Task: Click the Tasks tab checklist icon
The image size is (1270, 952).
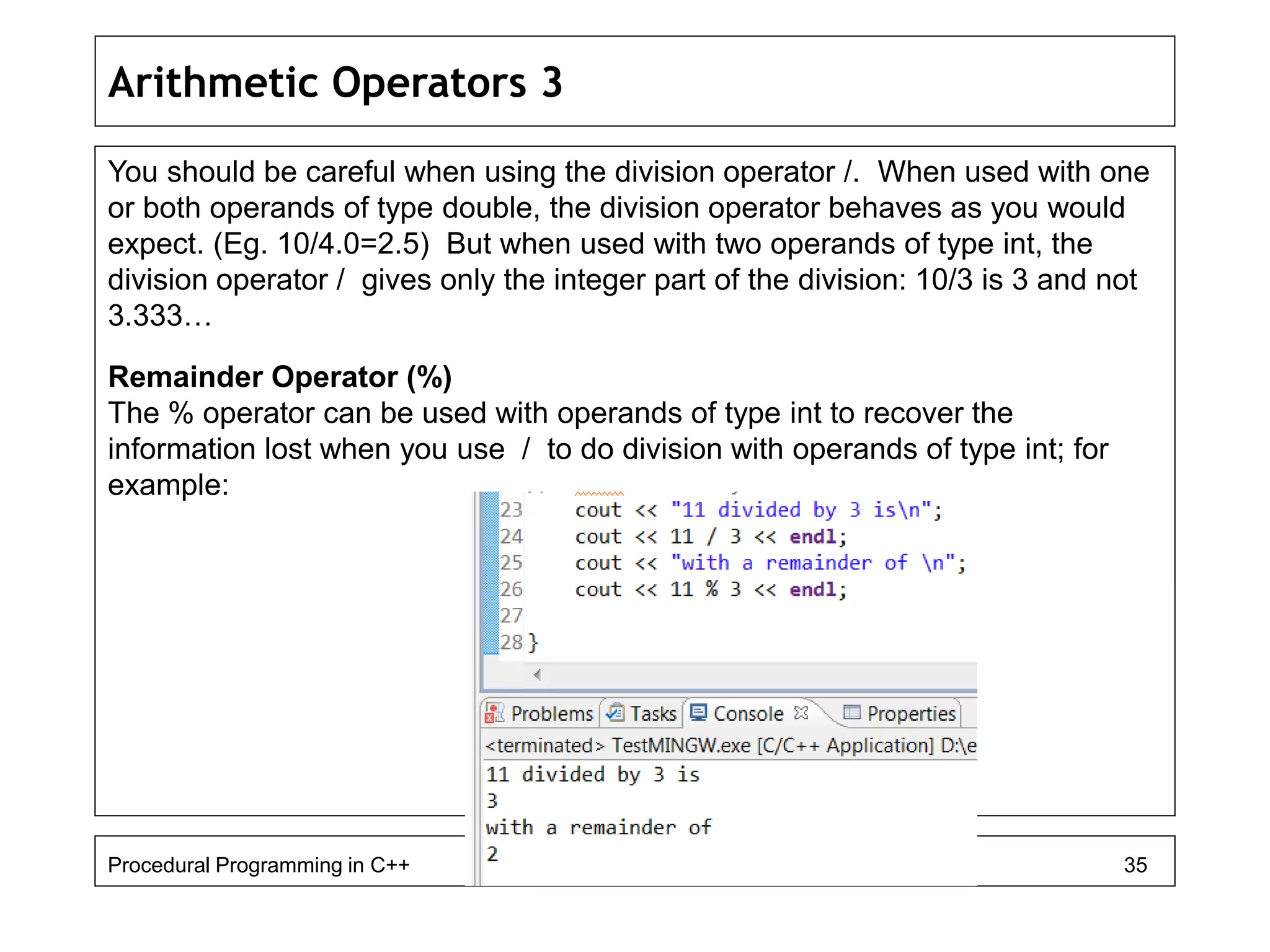Action: [x=615, y=713]
